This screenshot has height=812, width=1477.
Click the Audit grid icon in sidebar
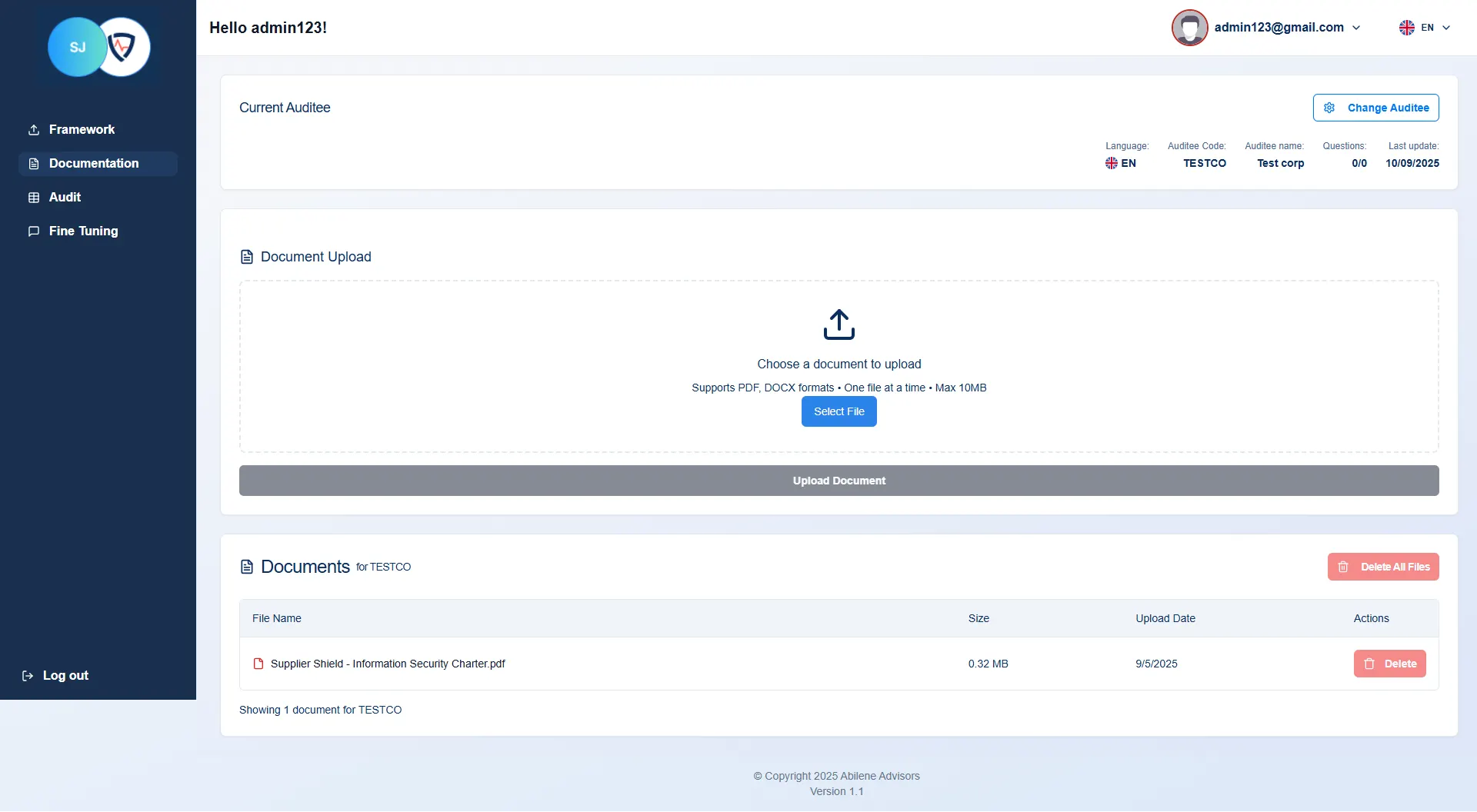34,198
